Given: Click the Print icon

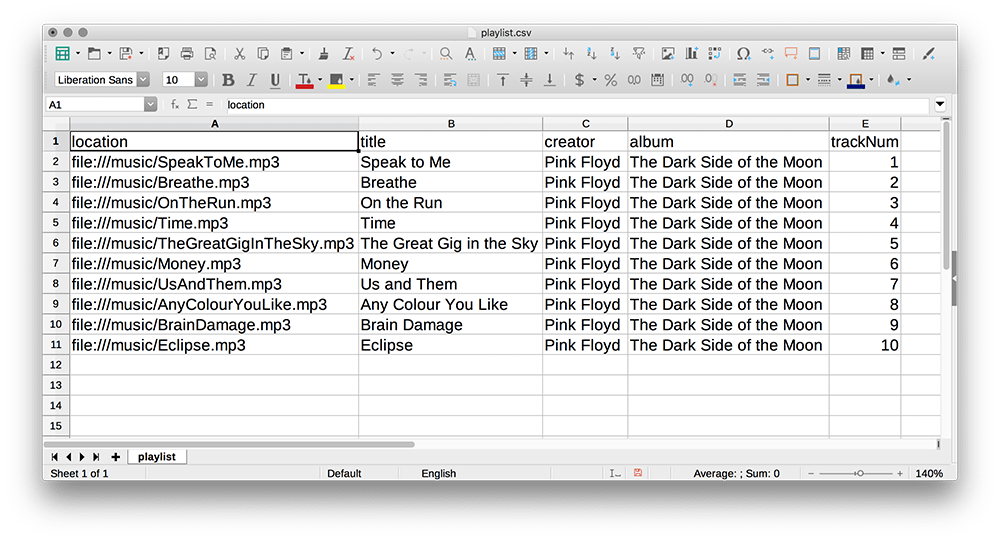Looking at the screenshot, I should coord(187,54).
